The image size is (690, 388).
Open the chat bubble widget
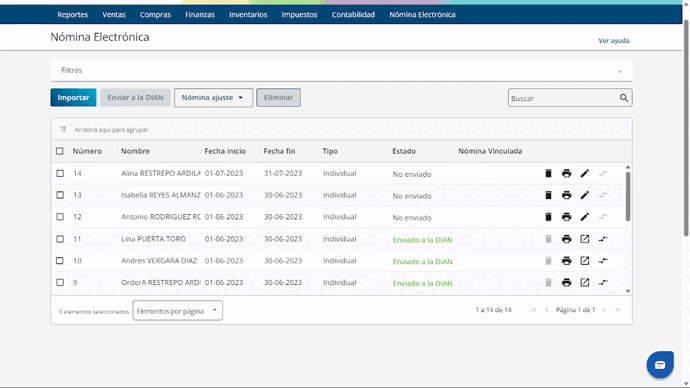[660, 365]
